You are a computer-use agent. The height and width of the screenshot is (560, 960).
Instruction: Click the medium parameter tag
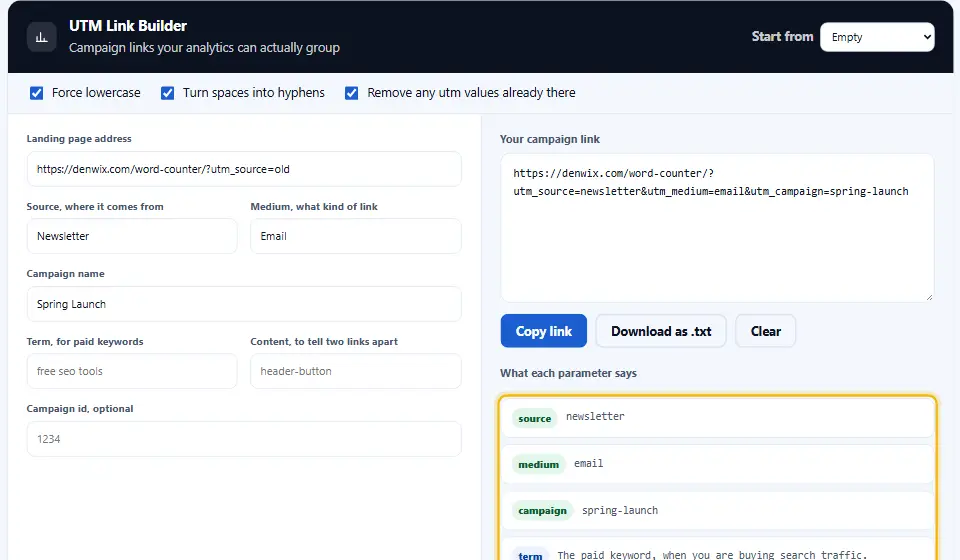pyautogui.click(x=538, y=465)
